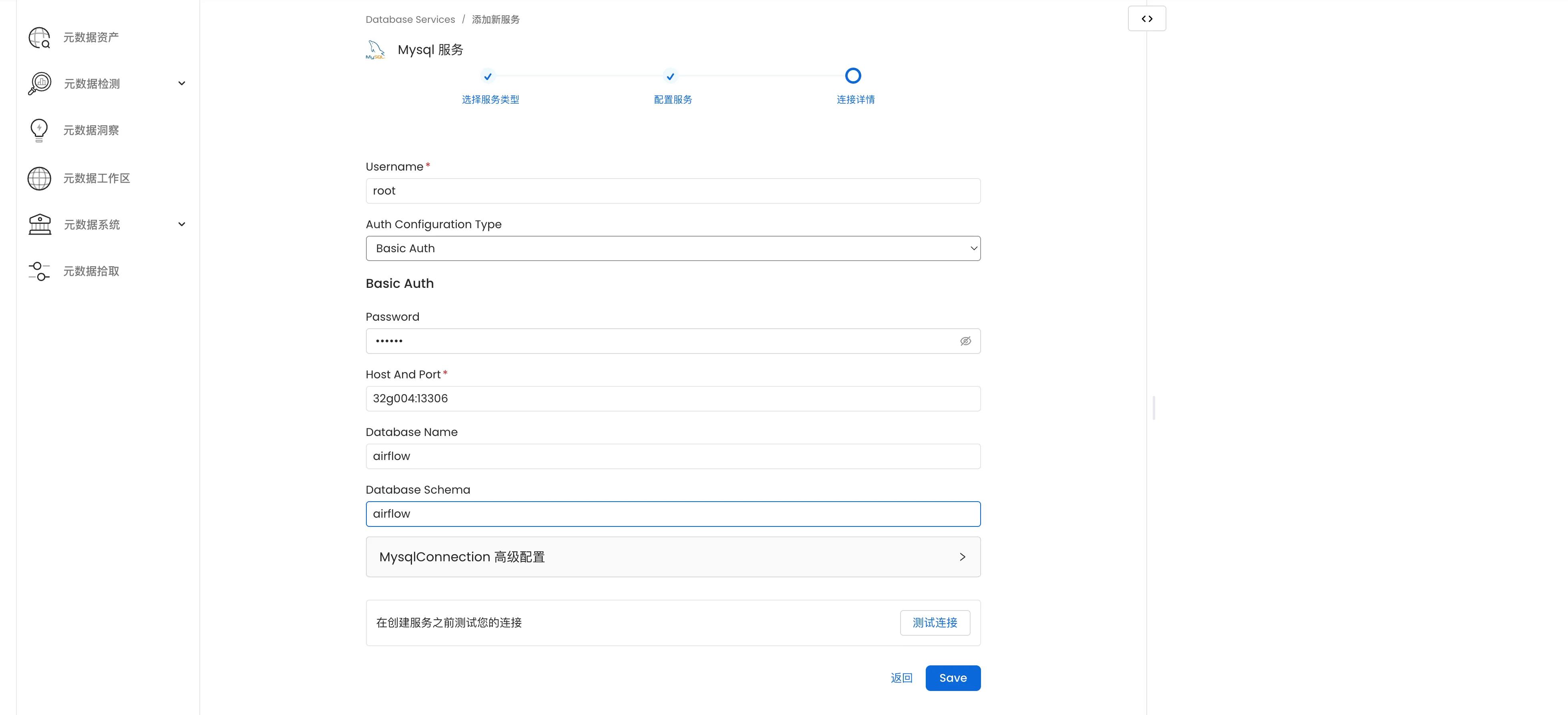This screenshot has height=715, width=1568.
Task: Open Auth Configuration Type dropdown
Action: [x=673, y=248]
